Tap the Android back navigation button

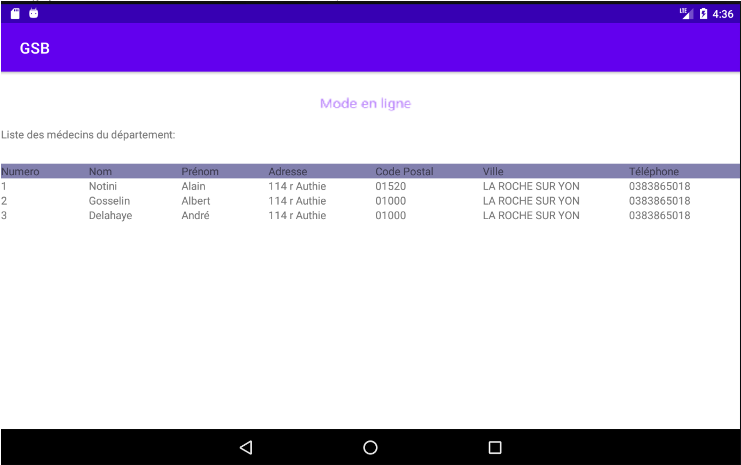click(x=246, y=448)
